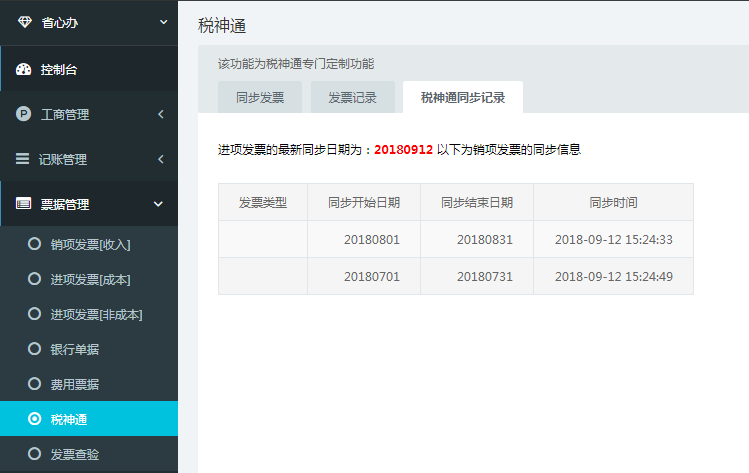The height and width of the screenshot is (473, 749).
Task: Click the dashboard icon beside 控制台
Action: (23, 69)
